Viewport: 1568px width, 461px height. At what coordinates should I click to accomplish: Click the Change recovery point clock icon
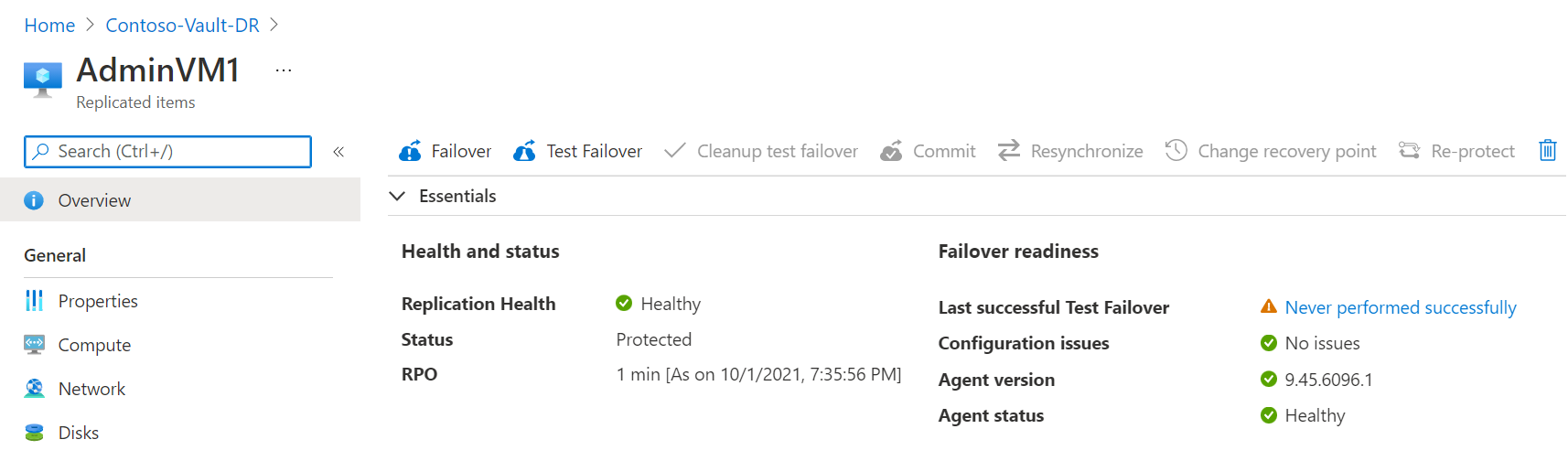[1176, 150]
